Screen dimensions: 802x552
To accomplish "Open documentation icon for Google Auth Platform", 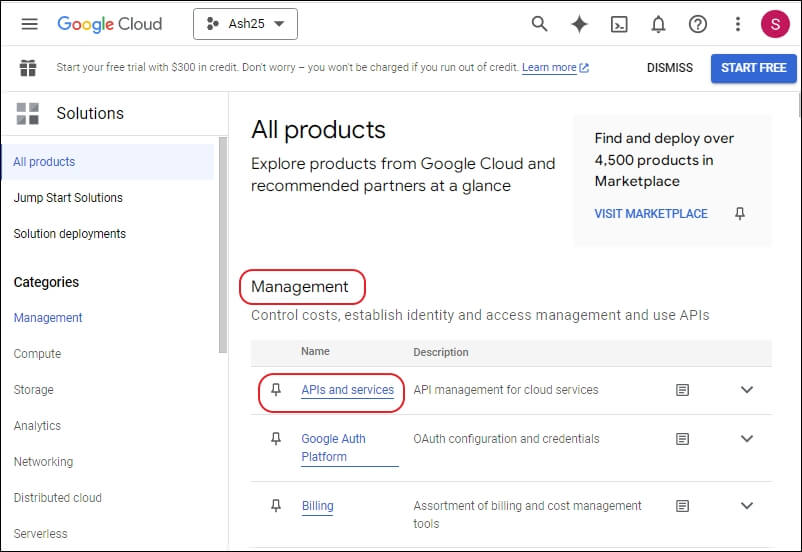I will coord(682,439).
